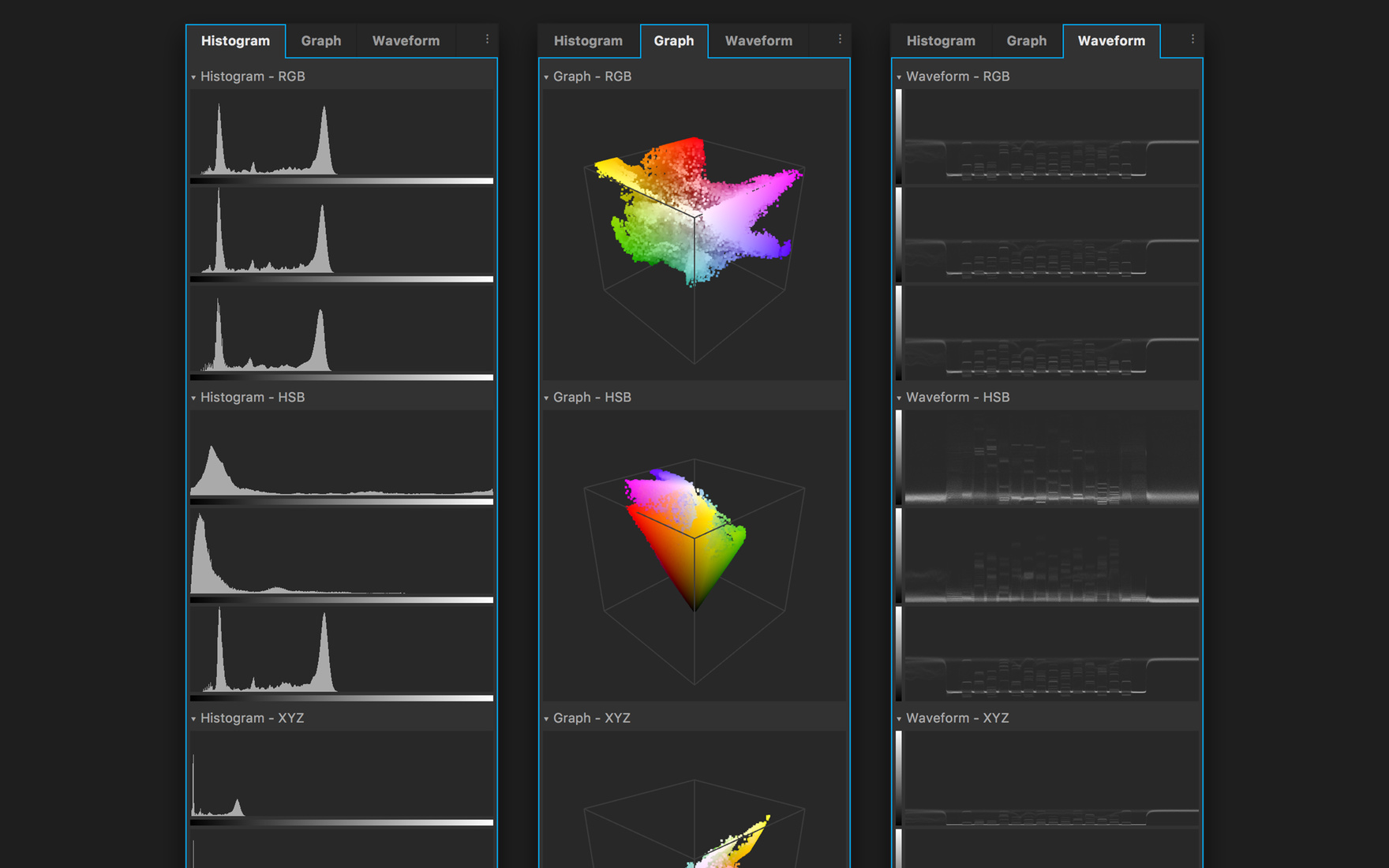Select Histogram tab in left panel
Screen dimensions: 1389x868
(235, 41)
